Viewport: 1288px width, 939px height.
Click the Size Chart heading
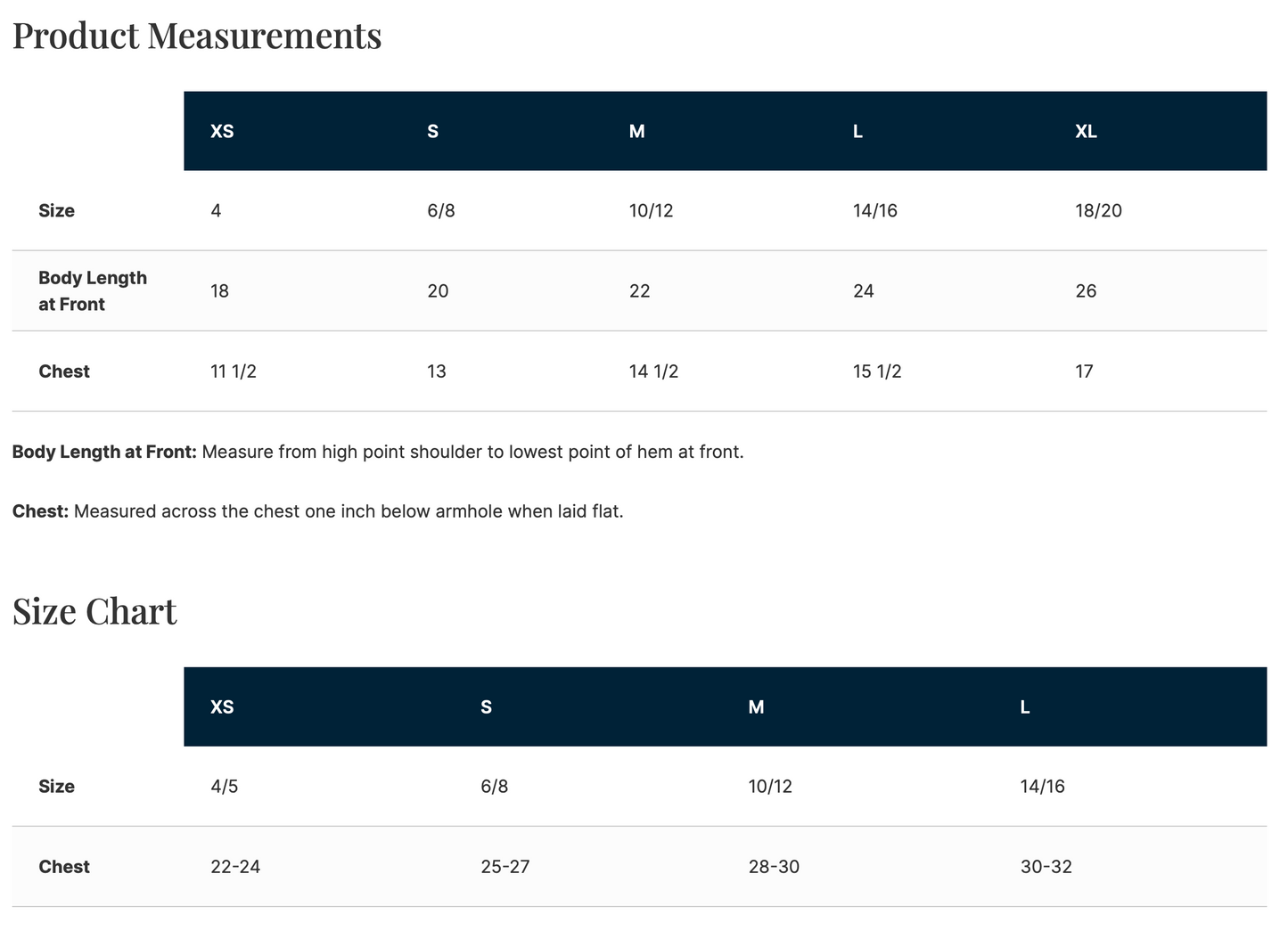[94, 611]
